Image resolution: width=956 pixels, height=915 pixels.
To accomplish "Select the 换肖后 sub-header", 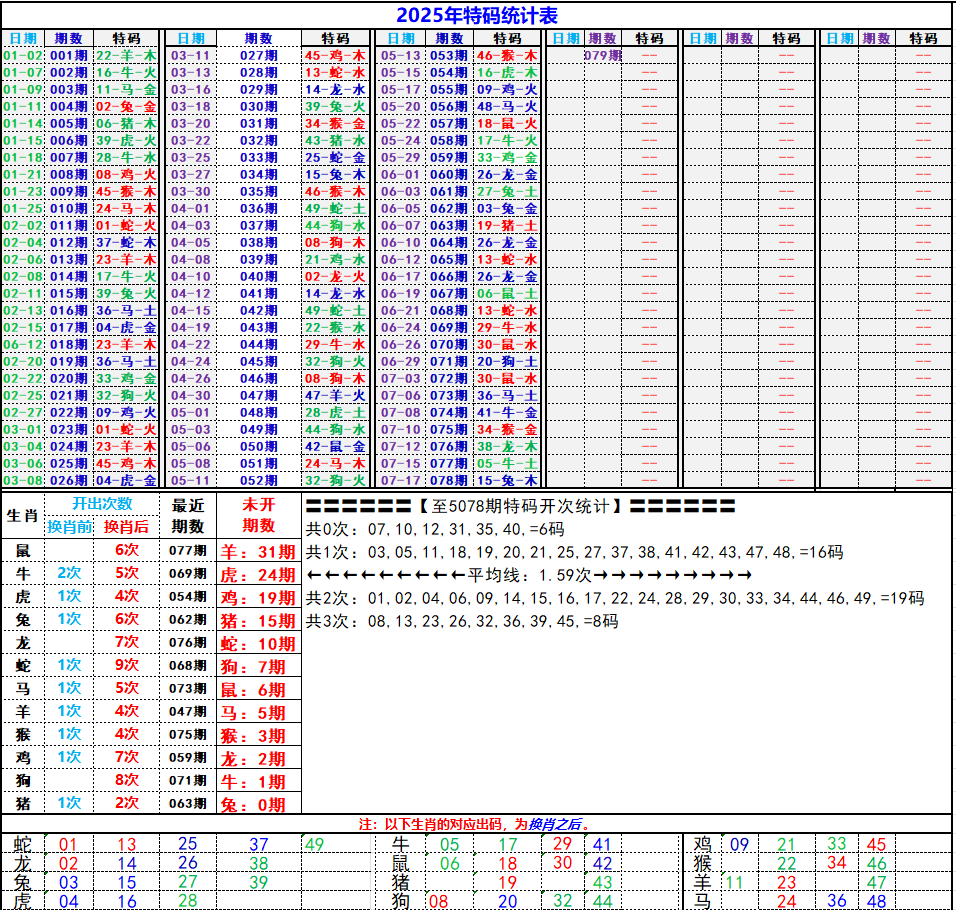I will [126, 526].
